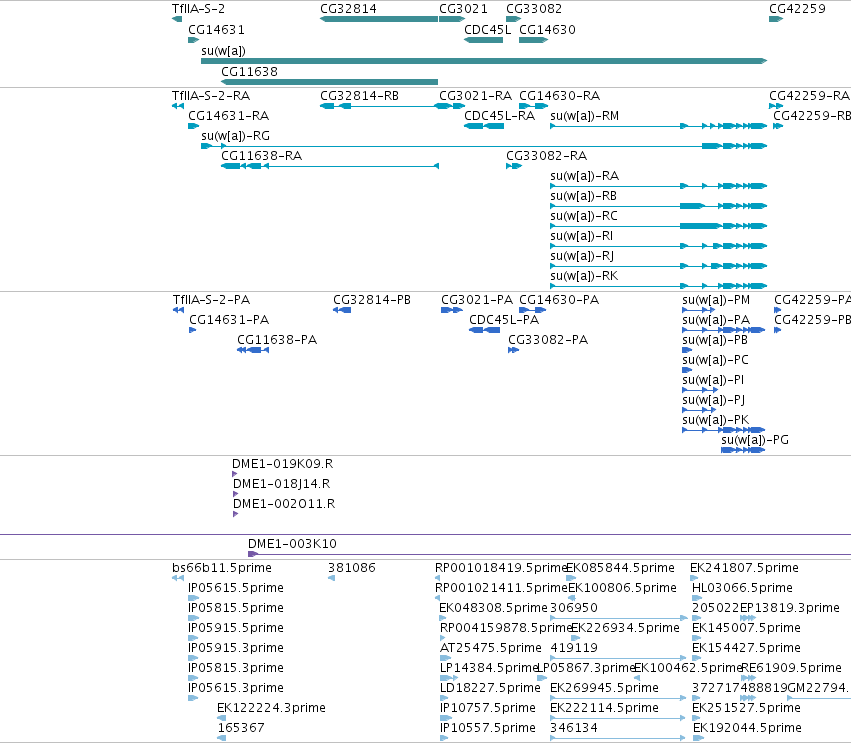This screenshot has width=851, height=743.
Task: Select transcript su(w[a])-RC glyph
Action: click(658, 226)
